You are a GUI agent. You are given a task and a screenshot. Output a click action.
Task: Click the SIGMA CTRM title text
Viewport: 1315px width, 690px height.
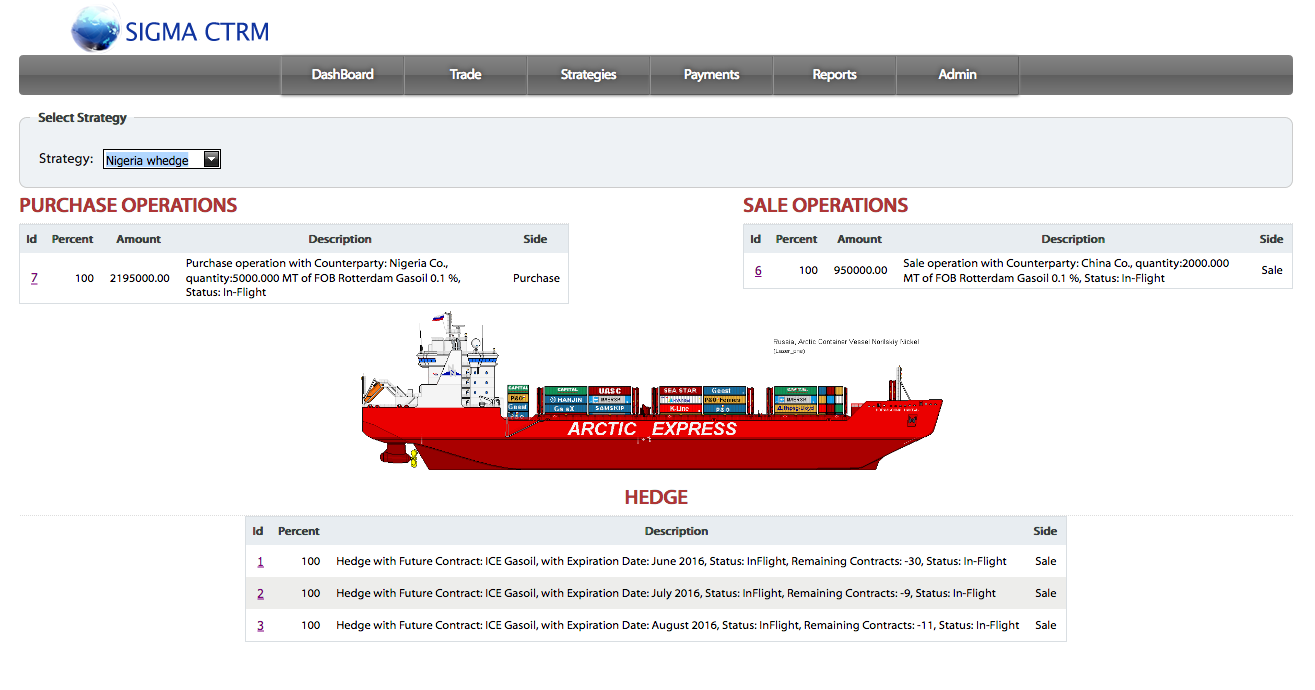click(x=197, y=32)
